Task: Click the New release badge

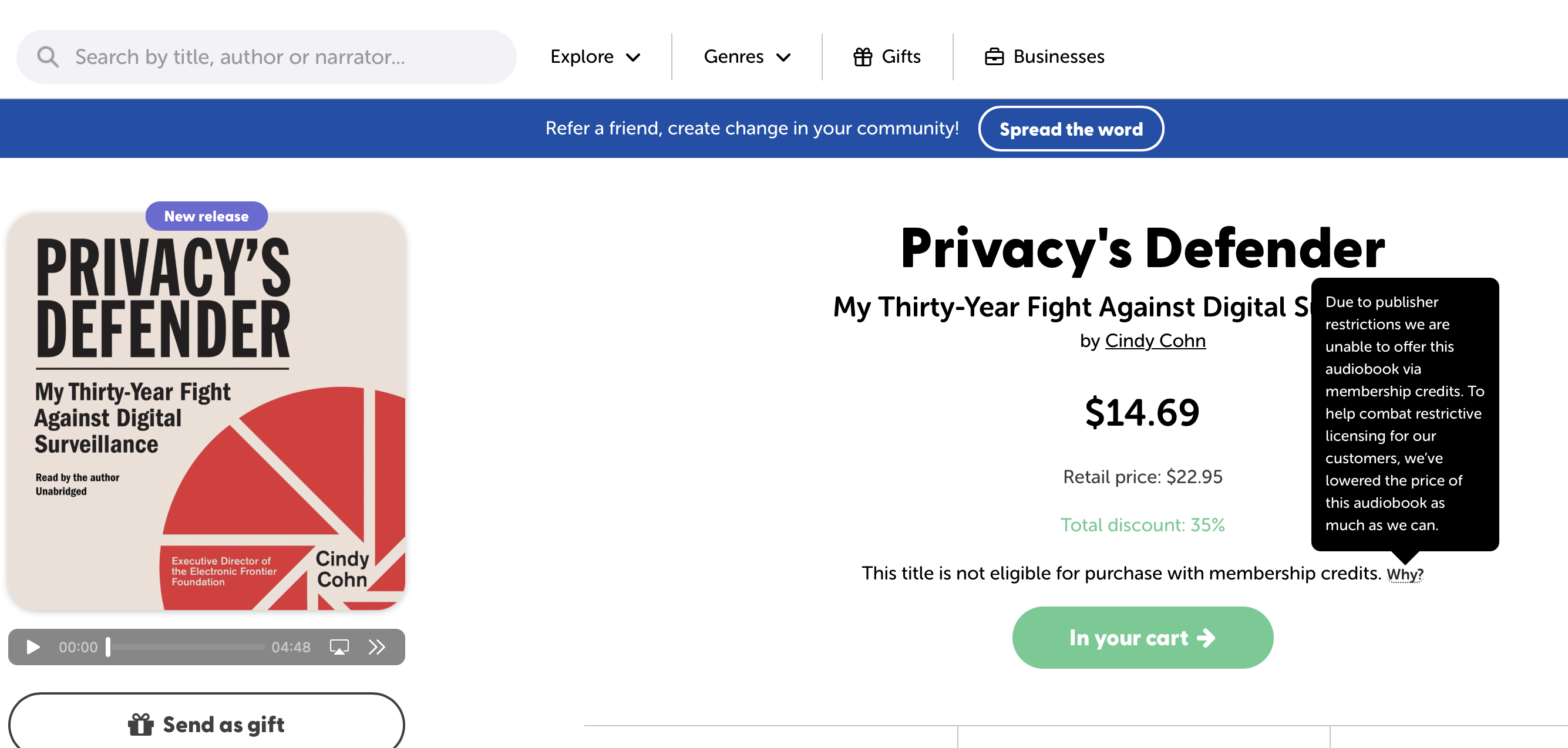Action: click(206, 216)
